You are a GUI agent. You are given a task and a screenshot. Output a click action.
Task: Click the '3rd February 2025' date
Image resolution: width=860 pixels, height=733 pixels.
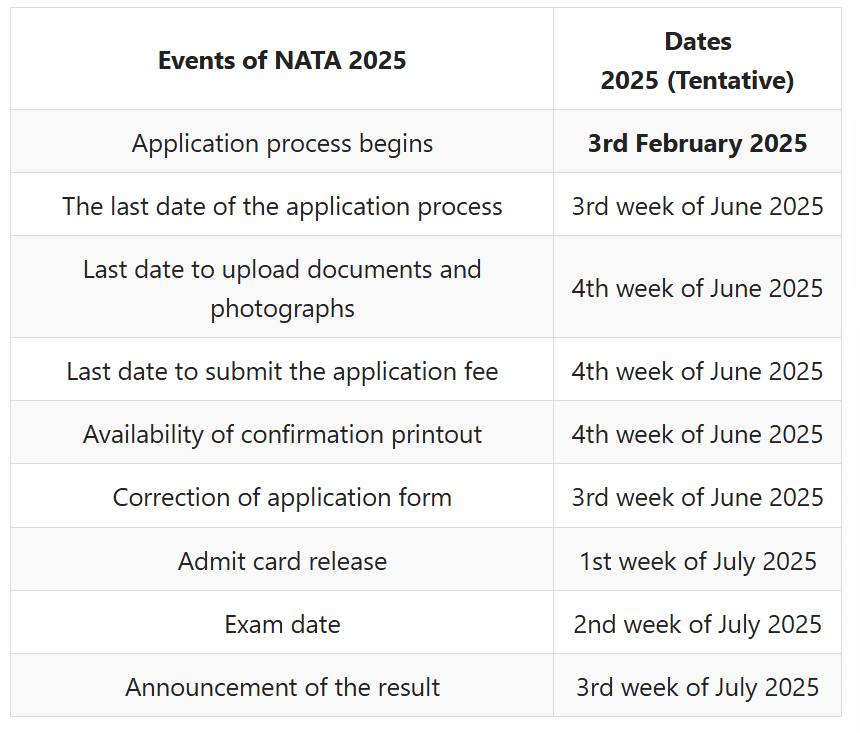697,143
